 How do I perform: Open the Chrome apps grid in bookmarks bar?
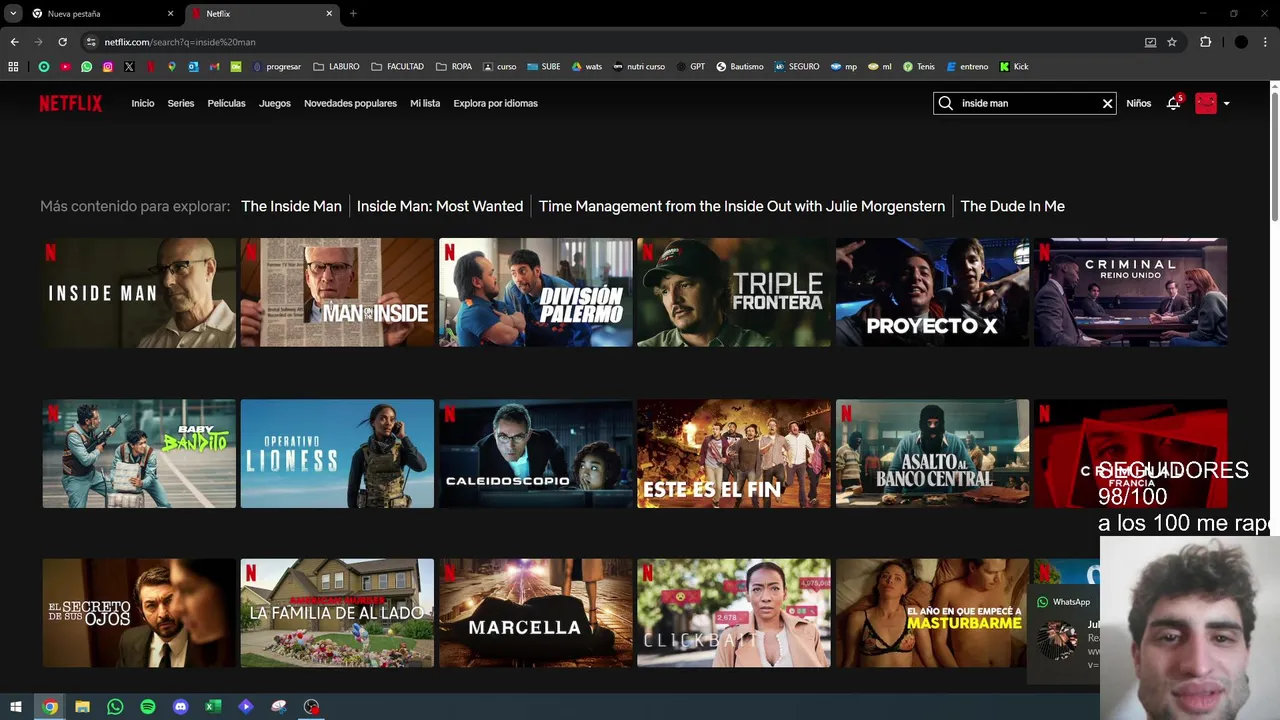13,67
